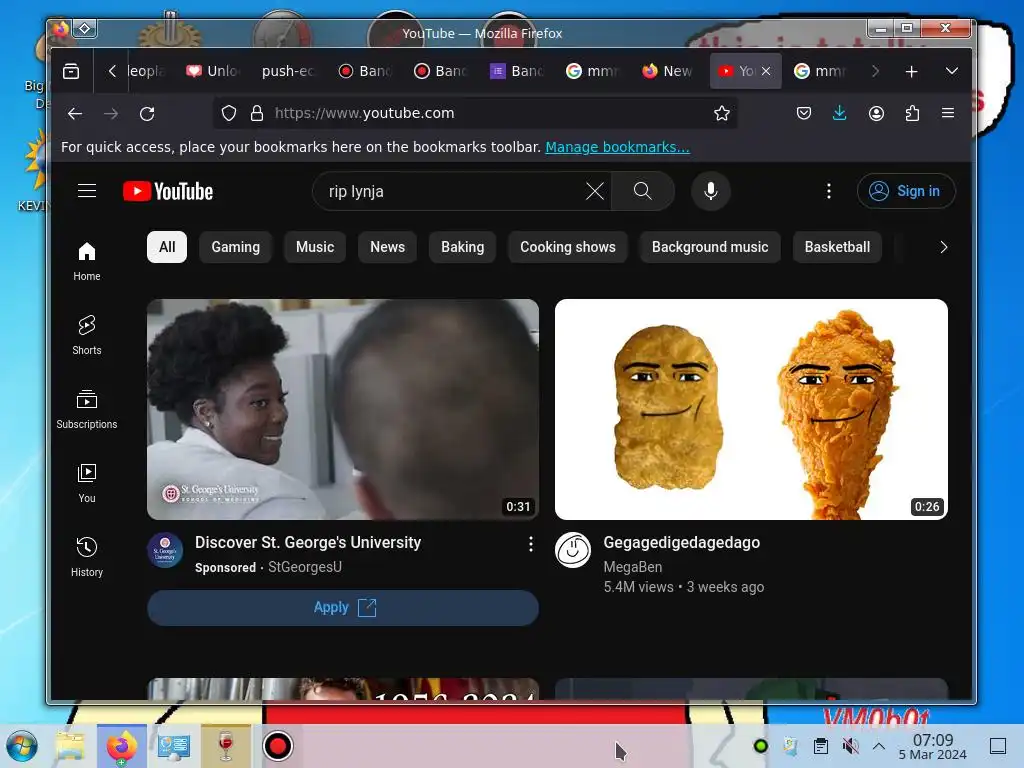Viewport: 1024px width, 768px height.
Task: Open the Discover St. George's University title
Action: [x=308, y=543]
